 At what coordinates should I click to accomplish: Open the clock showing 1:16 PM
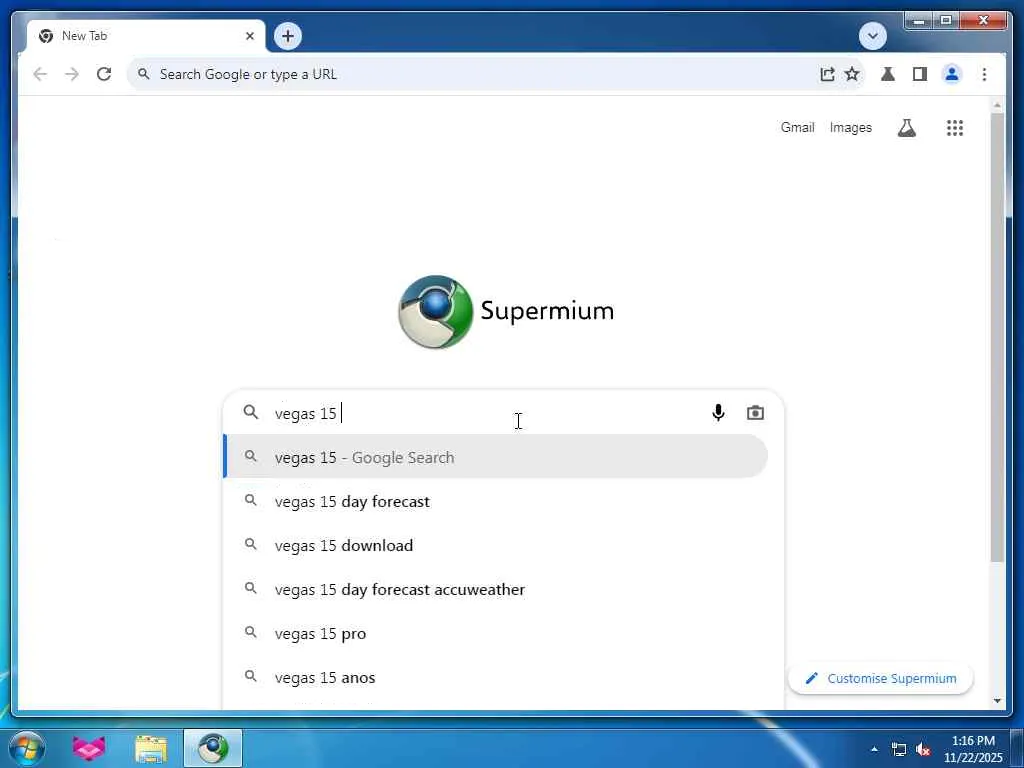(x=973, y=748)
